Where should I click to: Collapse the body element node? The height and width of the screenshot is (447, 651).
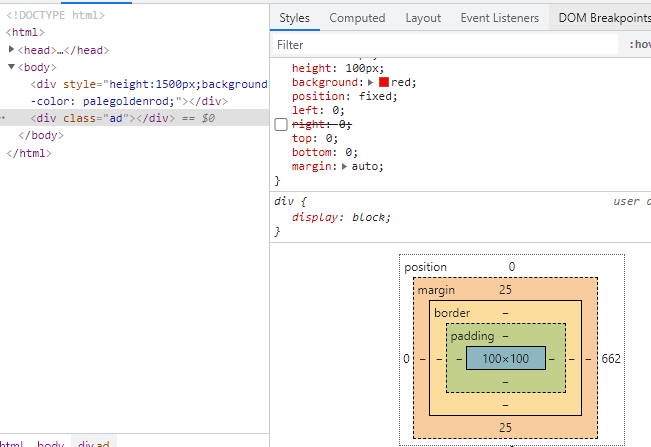click(x=12, y=67)
